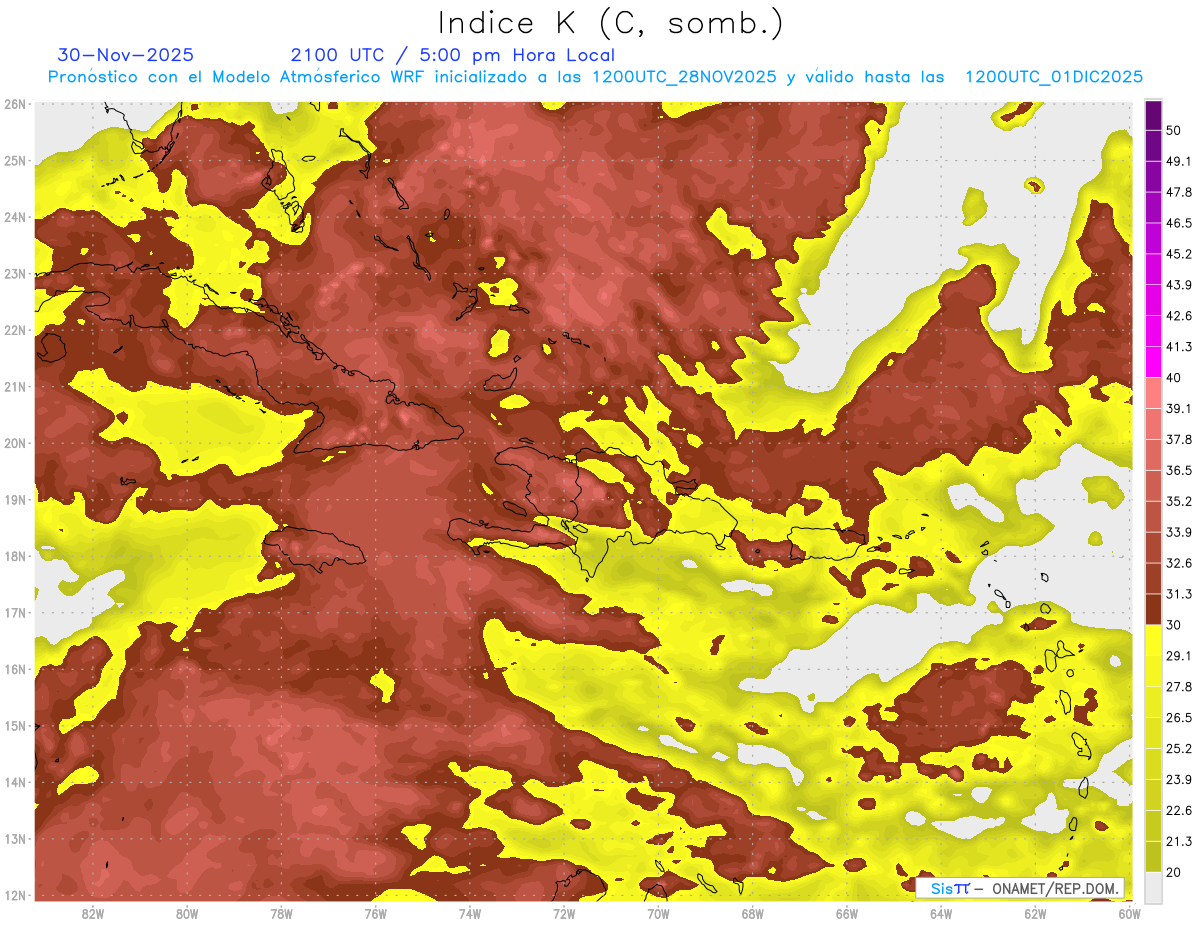1200x927 pixels.
Task: Select the color bar value "36.5"
Action: tap(1178, 471)
